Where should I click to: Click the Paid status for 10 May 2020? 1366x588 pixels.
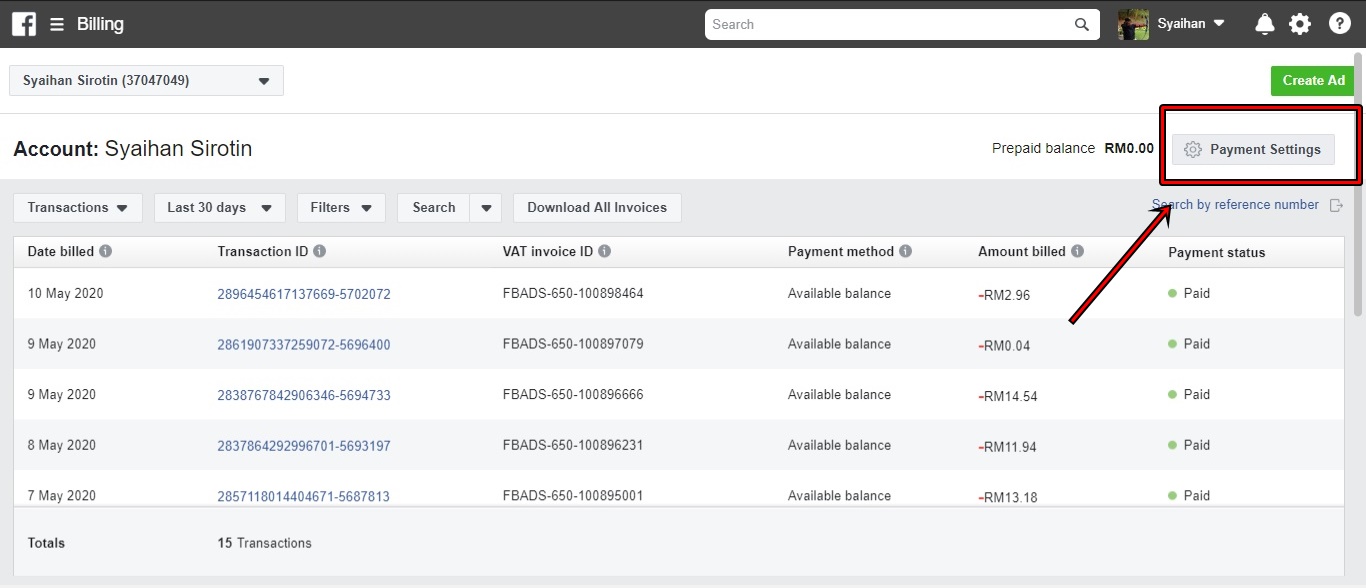point(1189,294)
